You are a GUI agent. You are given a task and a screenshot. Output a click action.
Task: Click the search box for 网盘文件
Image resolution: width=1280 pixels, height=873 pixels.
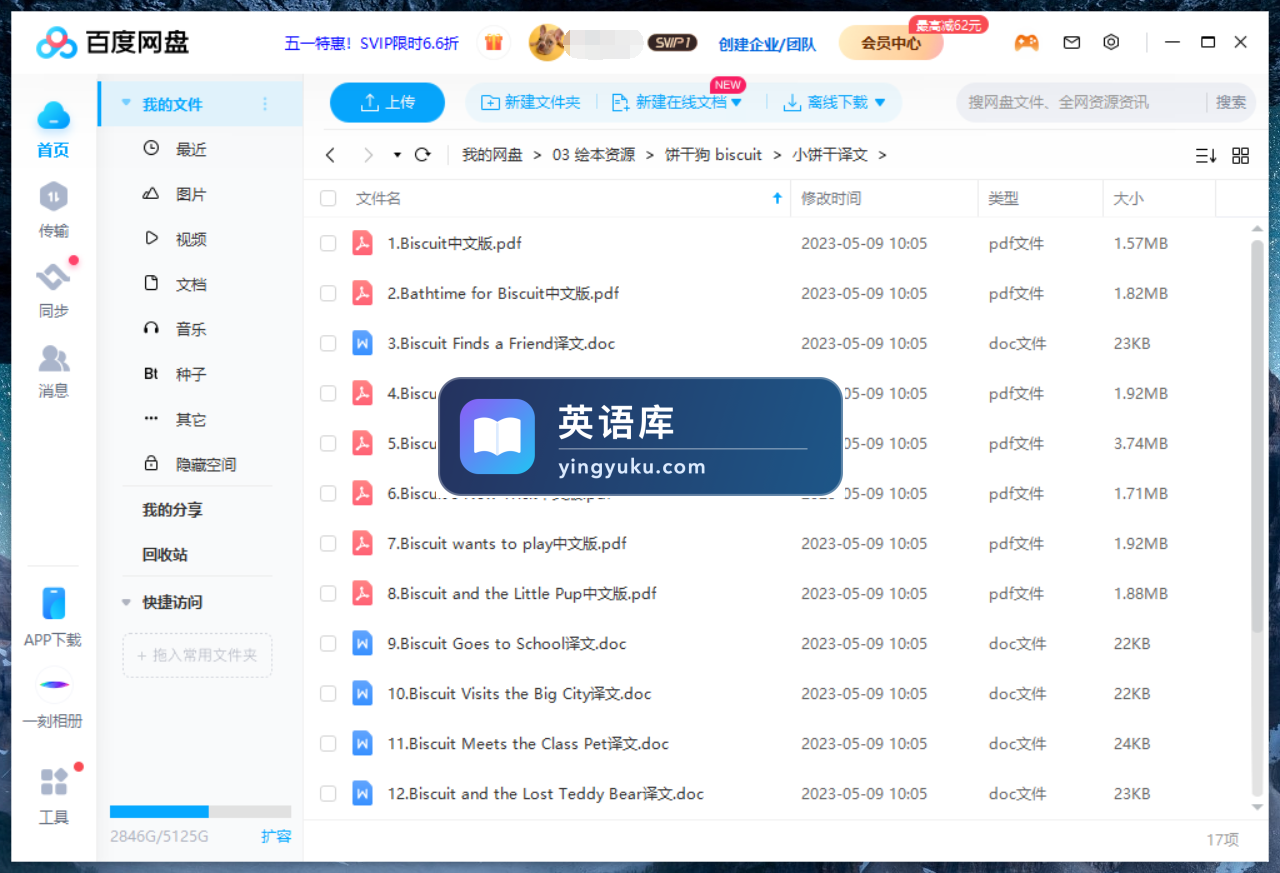[x=1082, y=102]
